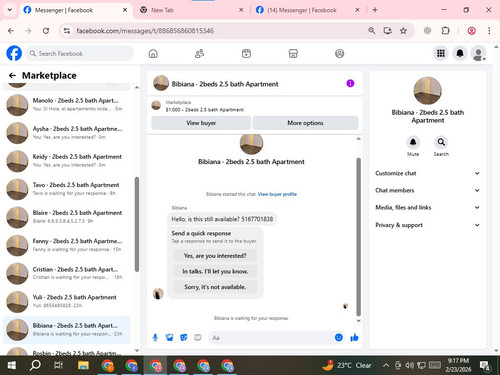The width and height of the screenshot is (500, 375).
Task: Open Task View on taskbar
Action: [58, 365]
